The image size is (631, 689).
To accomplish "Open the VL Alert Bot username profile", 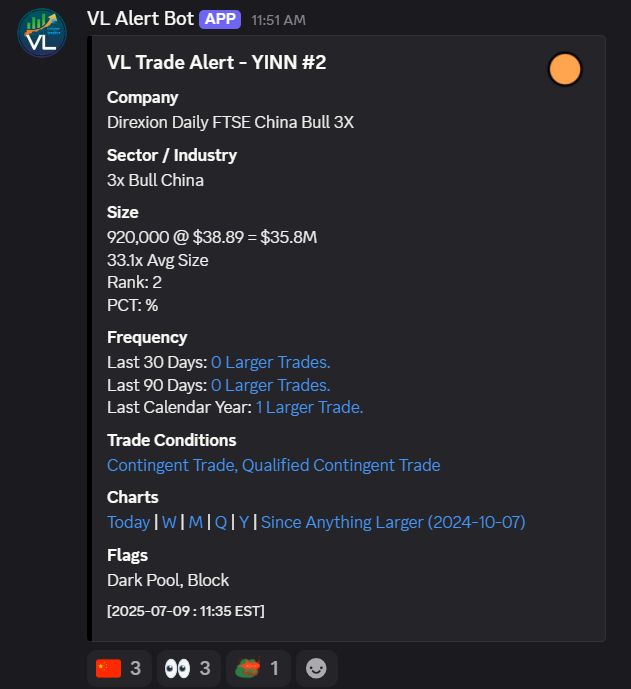I will point(141,19).
